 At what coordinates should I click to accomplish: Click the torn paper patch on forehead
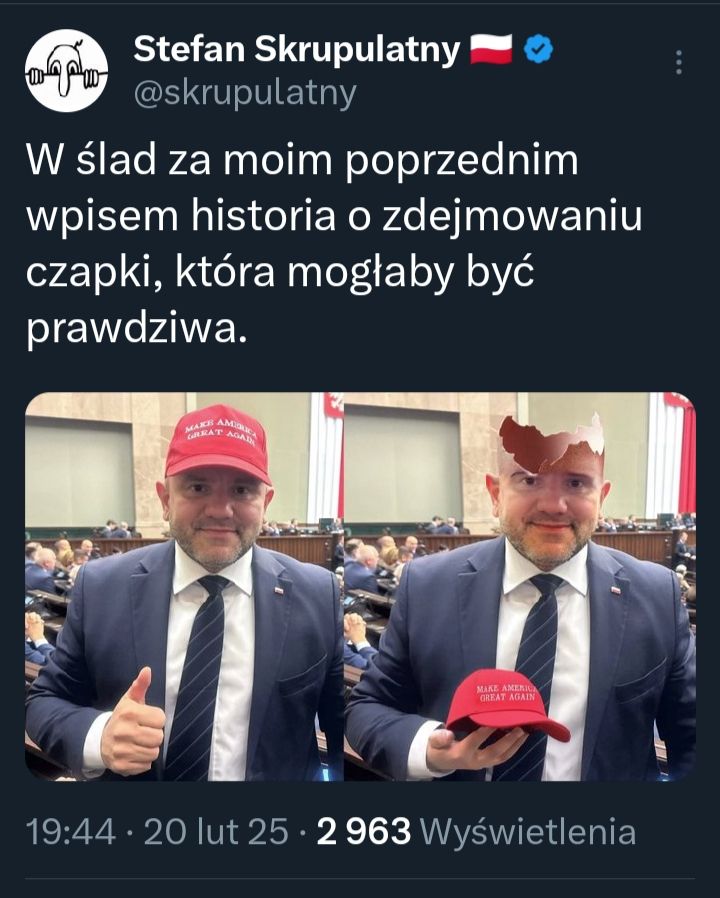[552, 442]
